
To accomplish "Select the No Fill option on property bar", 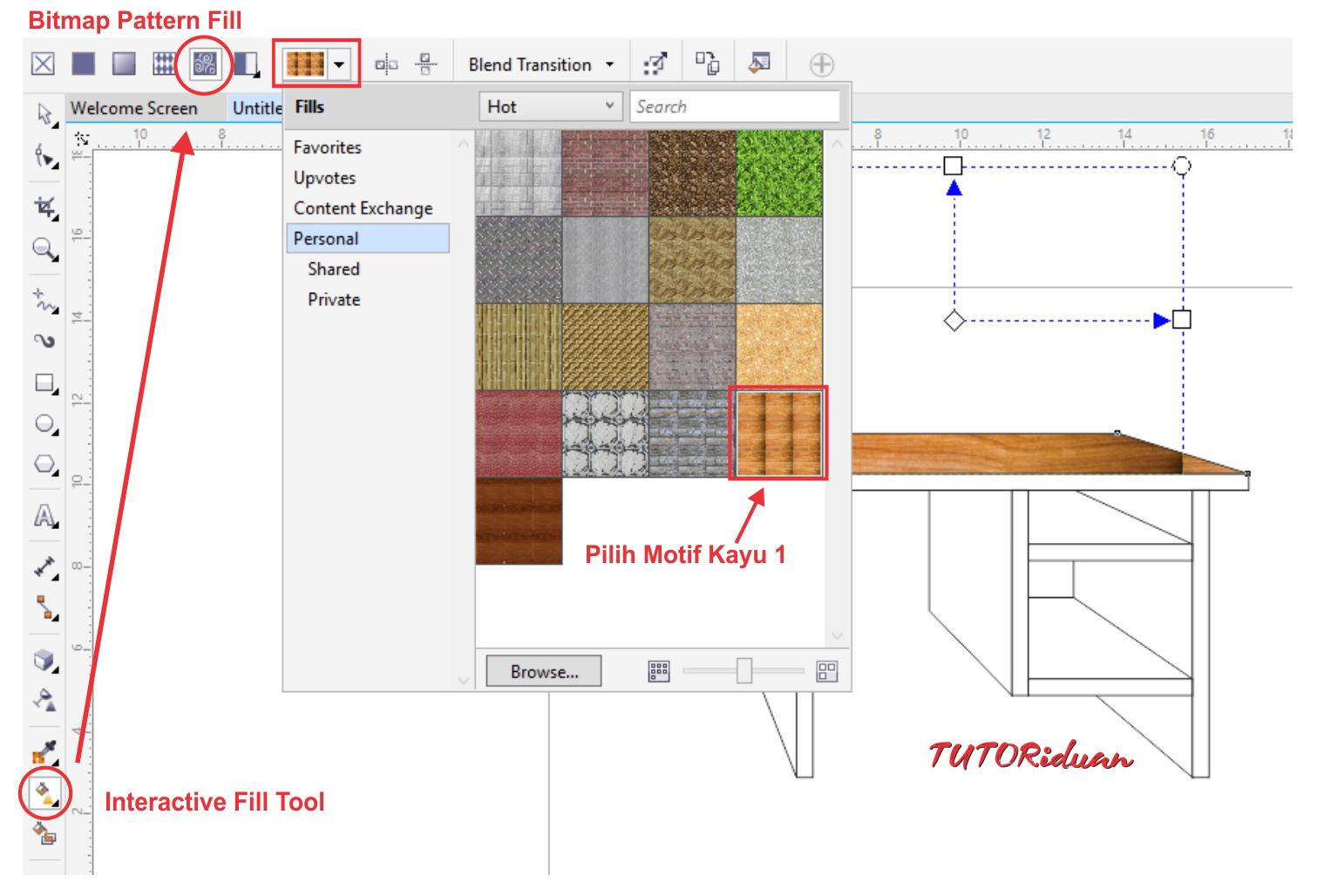I will 41,63.
